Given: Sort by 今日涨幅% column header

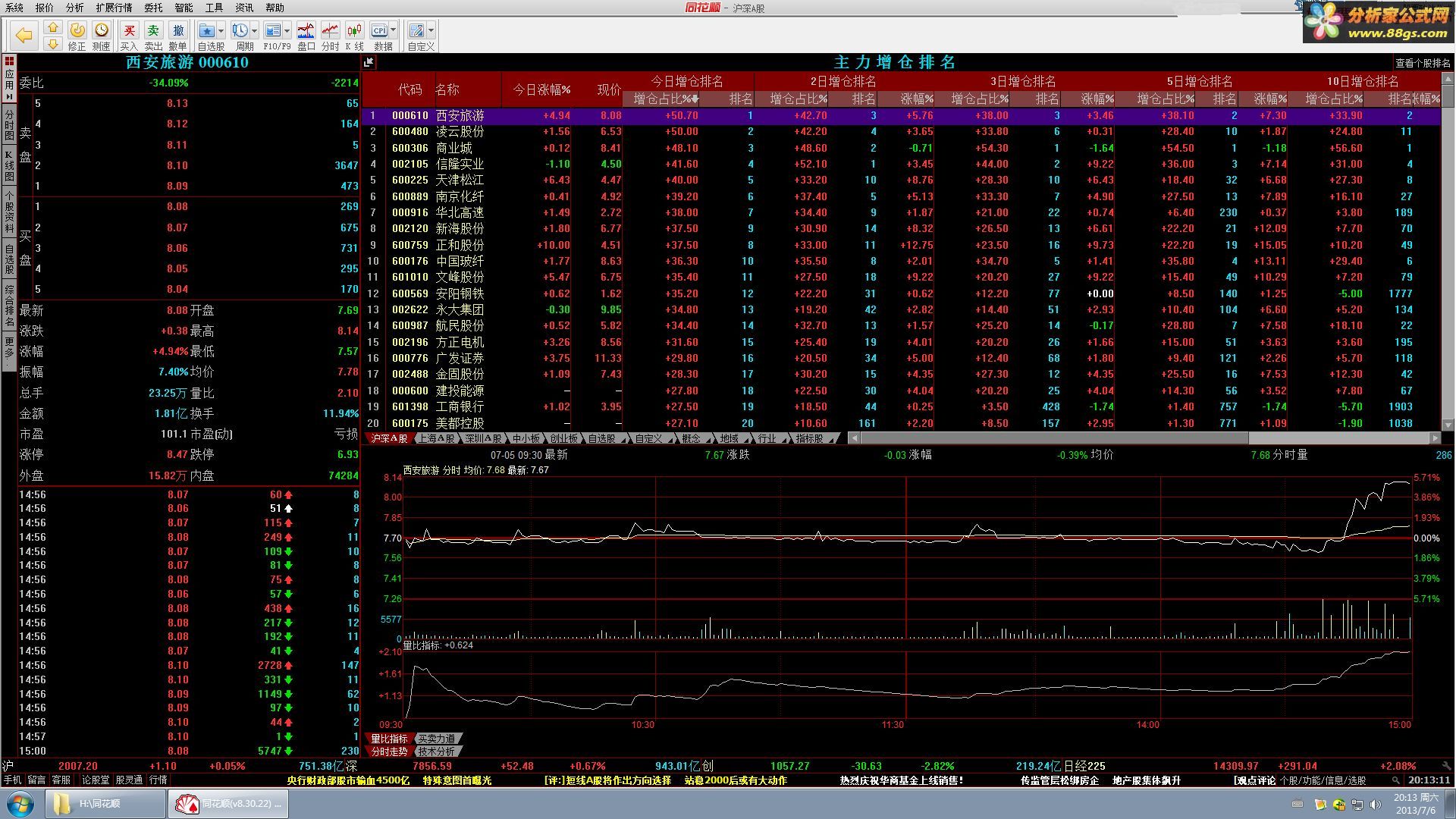Looking at the screenshot, I should point(541,89).
